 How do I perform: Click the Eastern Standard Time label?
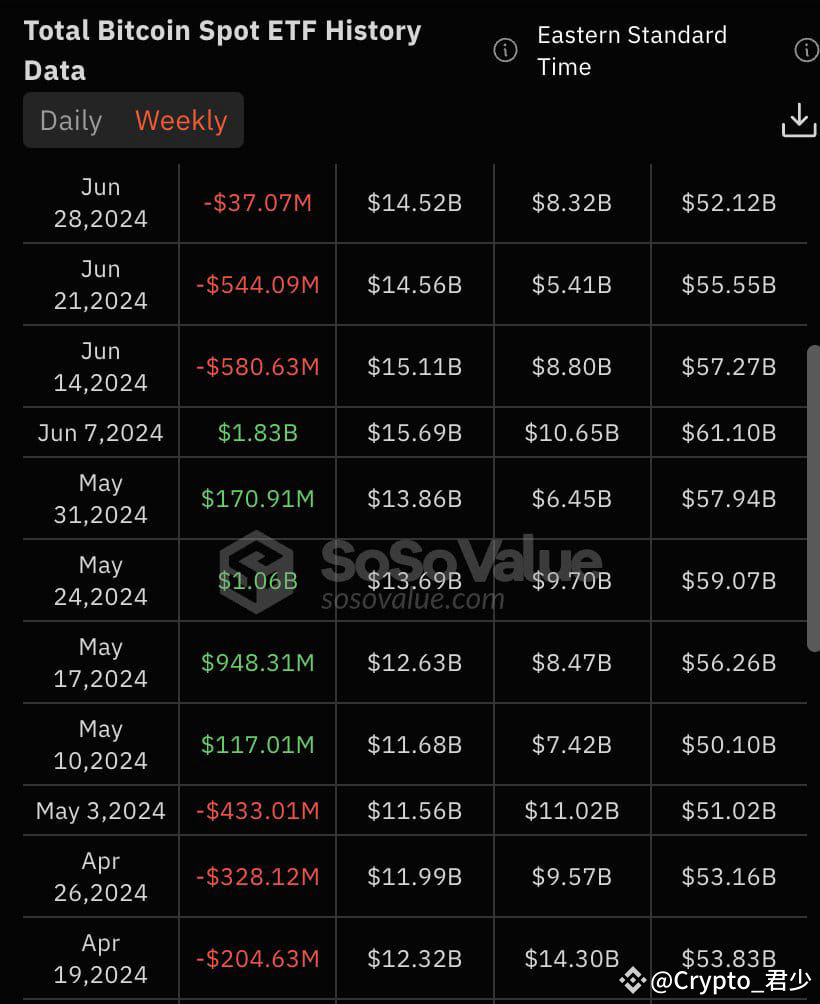[632, 51]
